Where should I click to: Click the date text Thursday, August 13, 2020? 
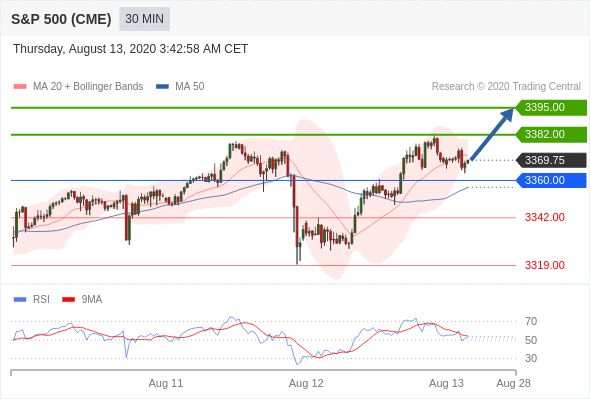pyautogui.click(x=84, y=49)
